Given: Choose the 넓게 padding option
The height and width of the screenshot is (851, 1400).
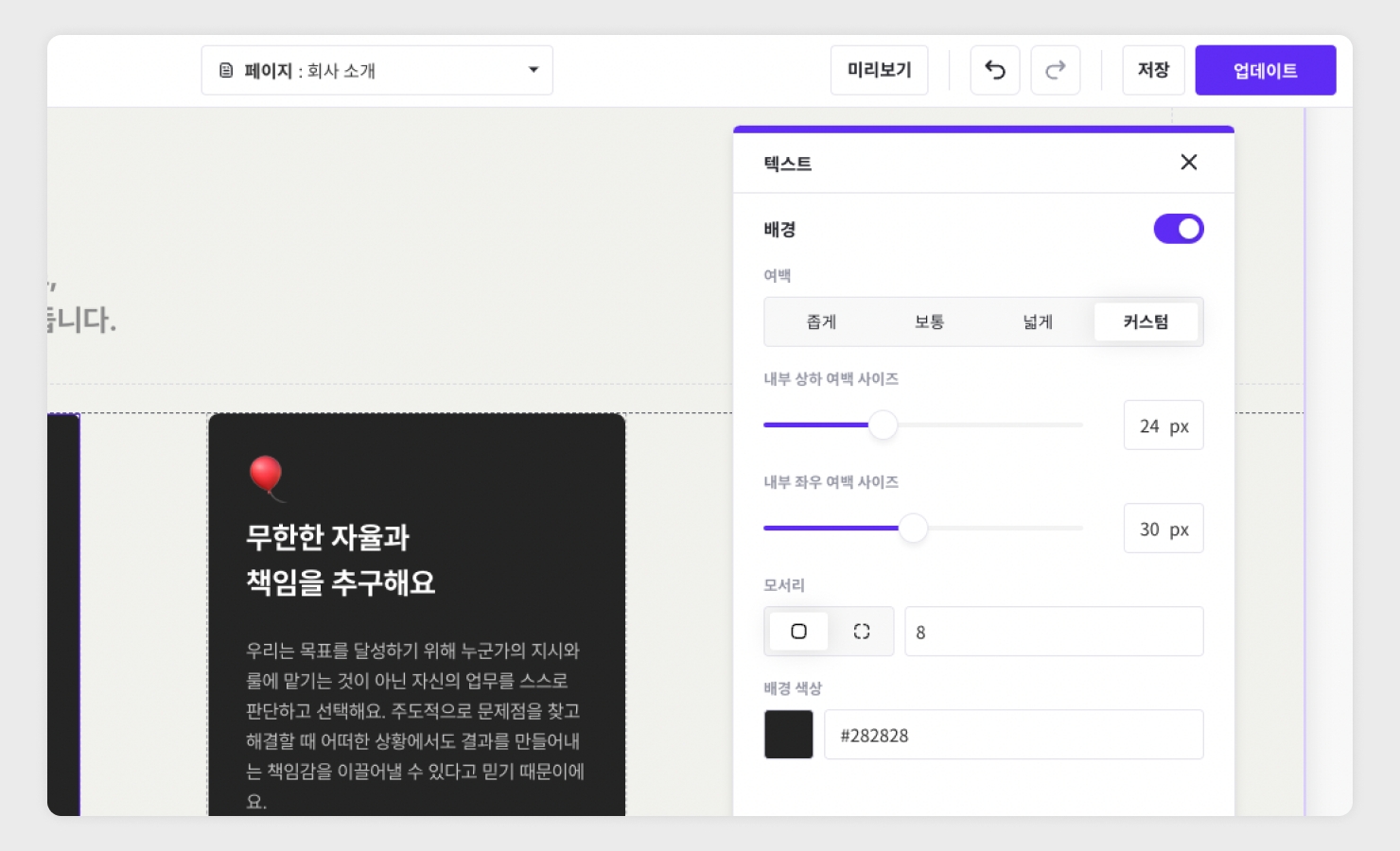Looking at the screenshot, I should (1037, 322).
